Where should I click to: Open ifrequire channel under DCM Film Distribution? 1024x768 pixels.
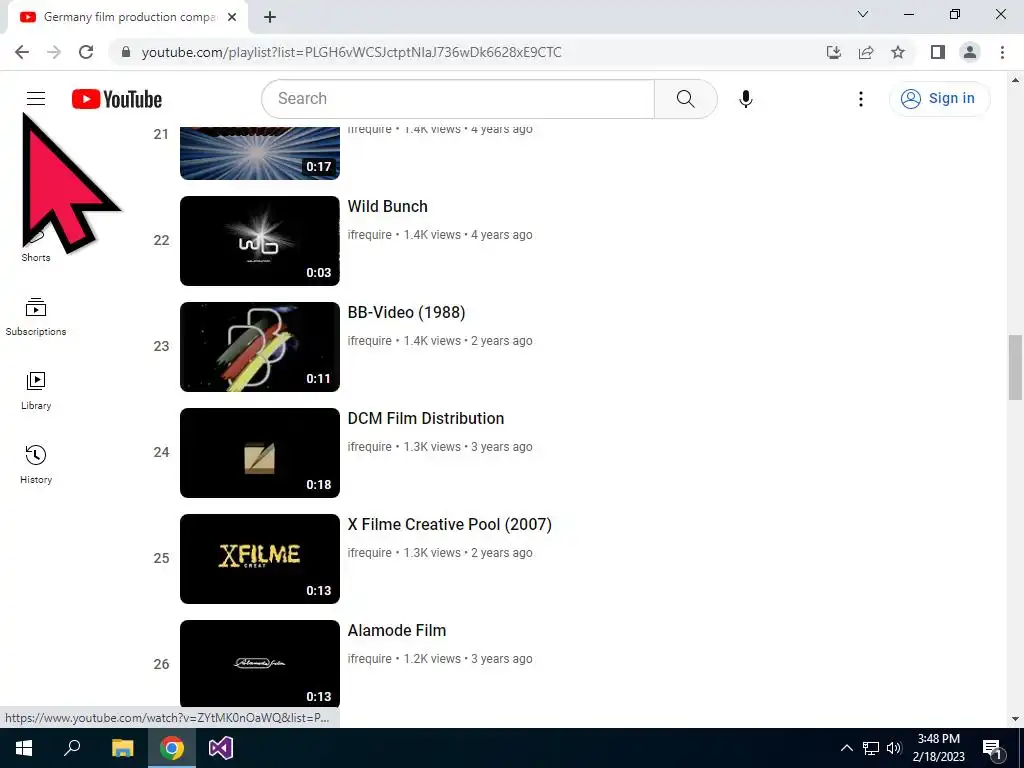pos(370,447)
